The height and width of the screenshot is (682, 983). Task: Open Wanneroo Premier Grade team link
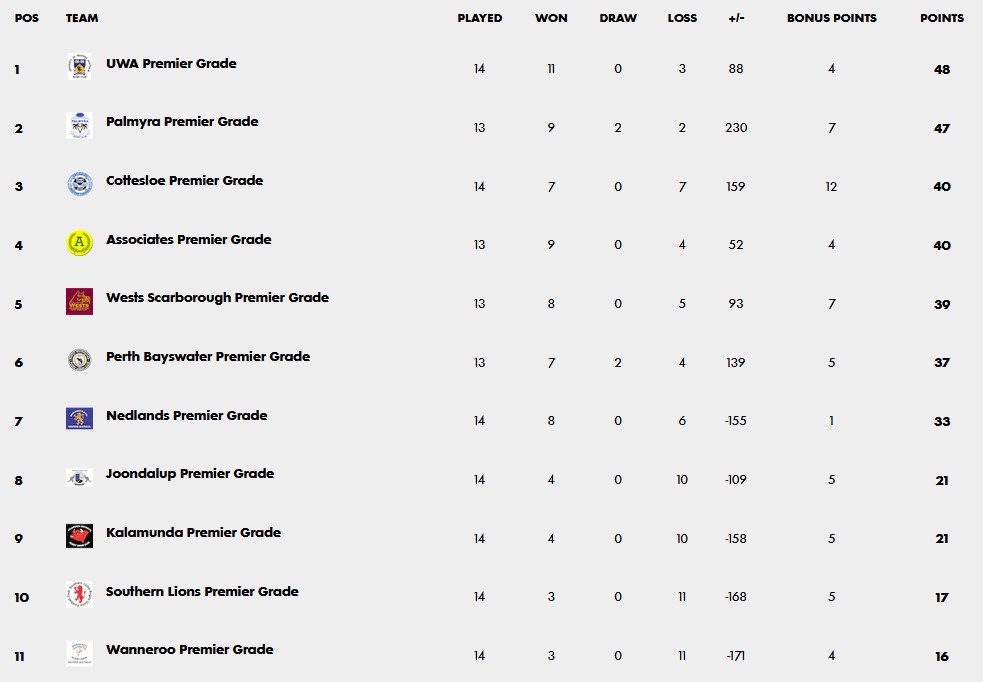point(189,649)
